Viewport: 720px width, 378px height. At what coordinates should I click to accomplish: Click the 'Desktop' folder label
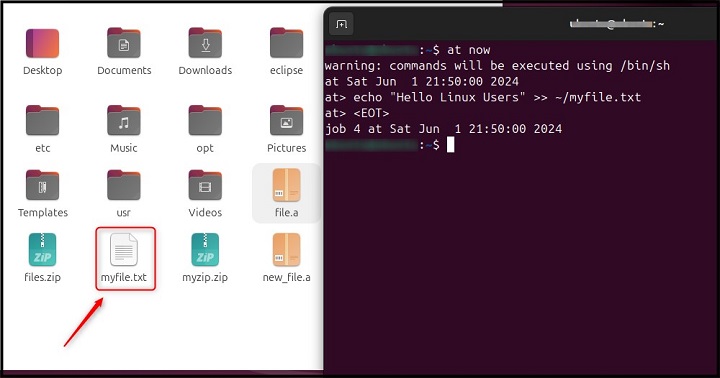pos(43,70)
